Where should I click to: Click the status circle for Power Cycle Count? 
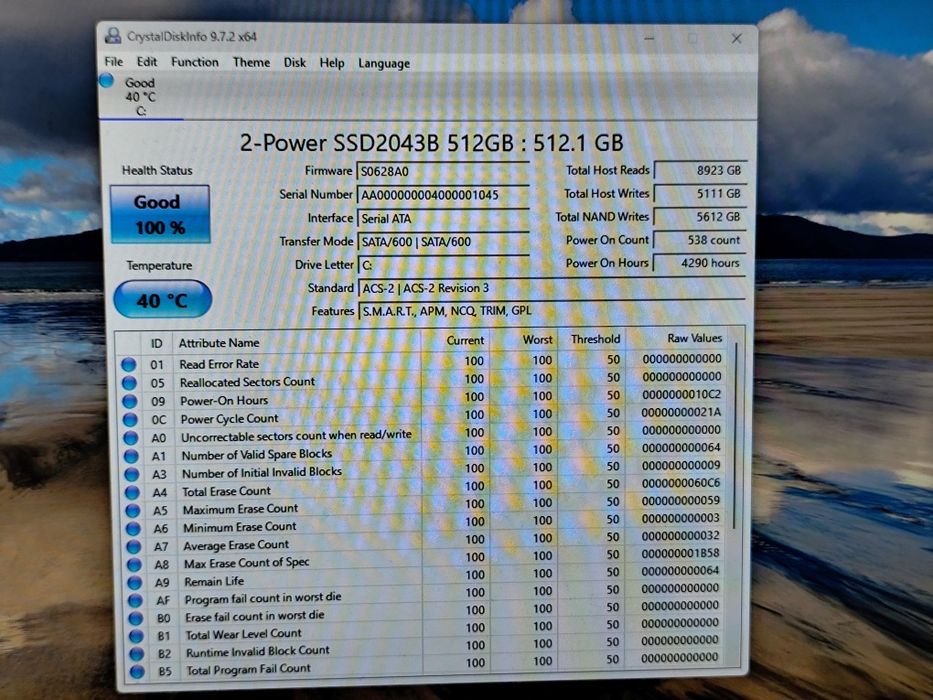[130, 420]
